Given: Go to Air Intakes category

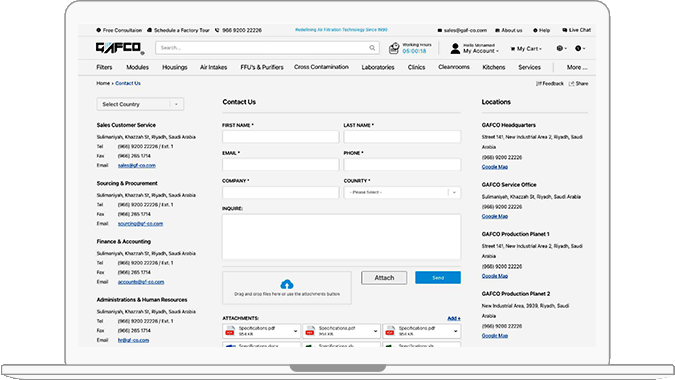Looking at the screenshot, I should (214, 67).
